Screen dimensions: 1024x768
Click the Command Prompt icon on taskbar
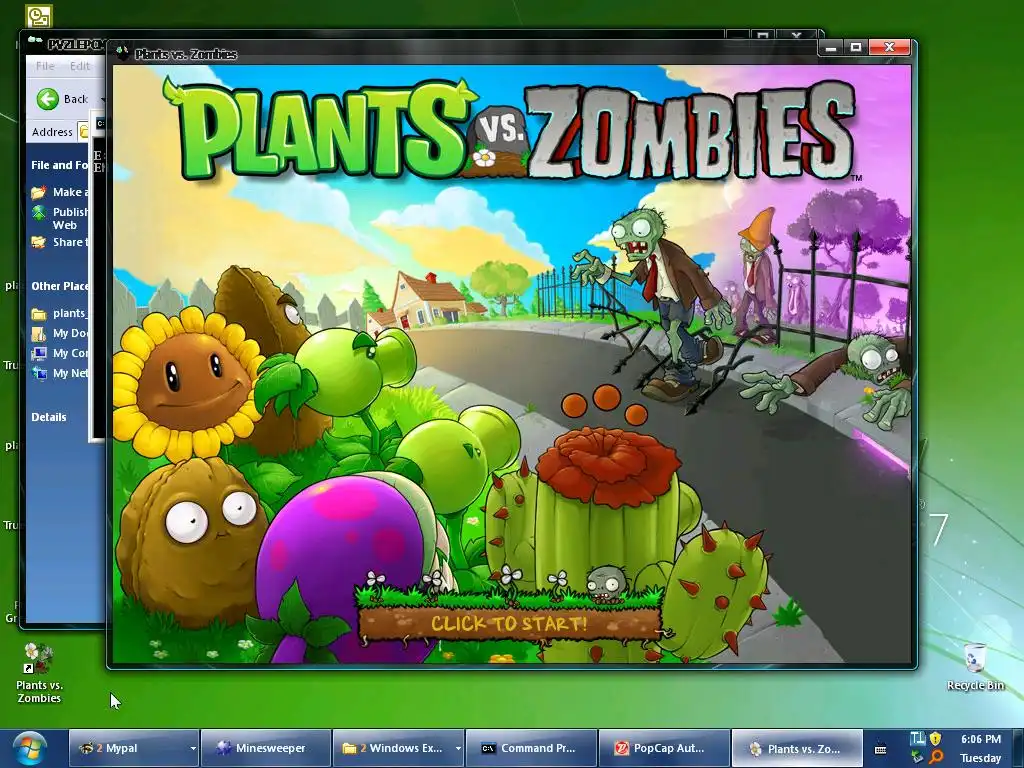pos(488,748)
